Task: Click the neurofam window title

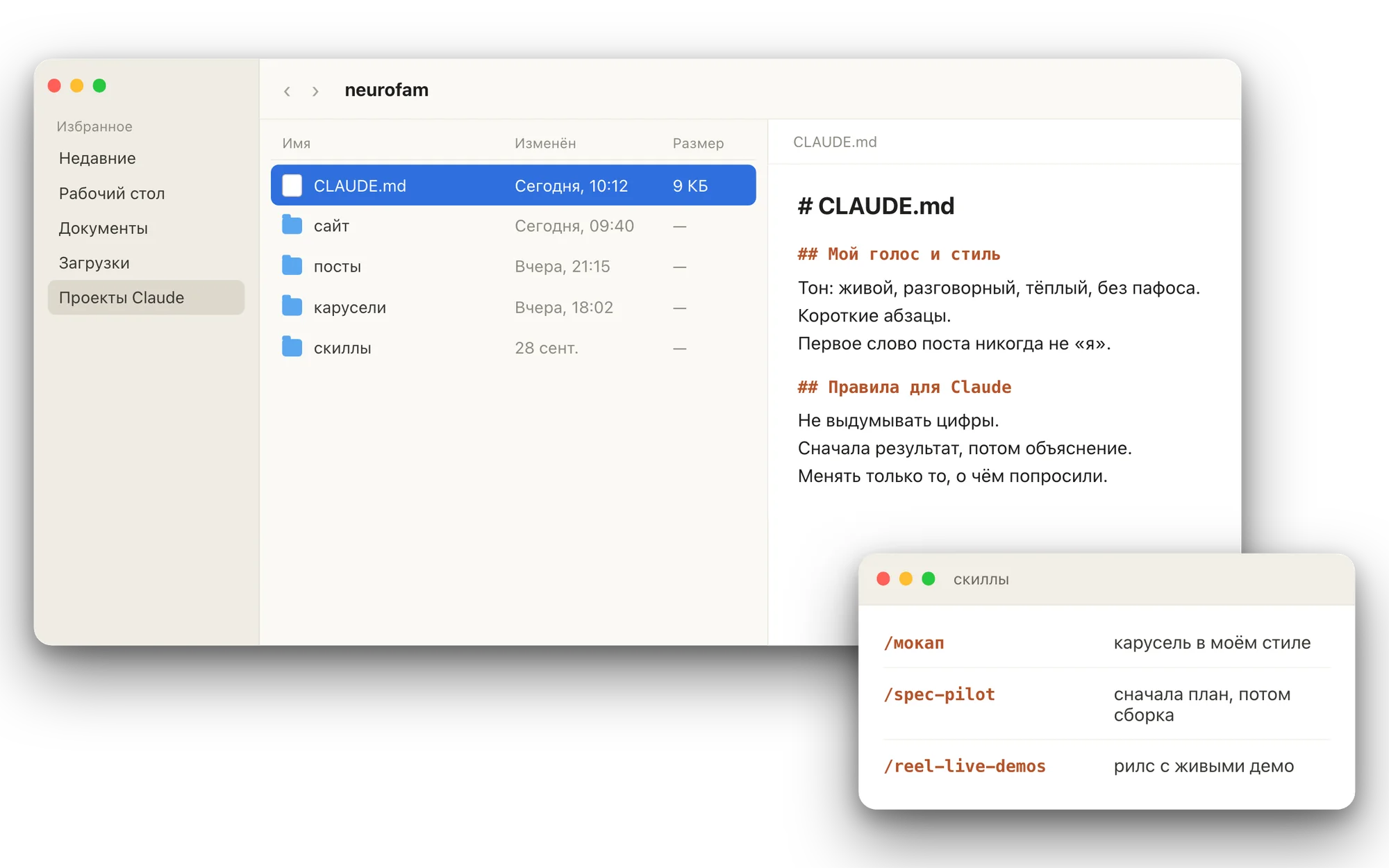Action: pos(386,90)
